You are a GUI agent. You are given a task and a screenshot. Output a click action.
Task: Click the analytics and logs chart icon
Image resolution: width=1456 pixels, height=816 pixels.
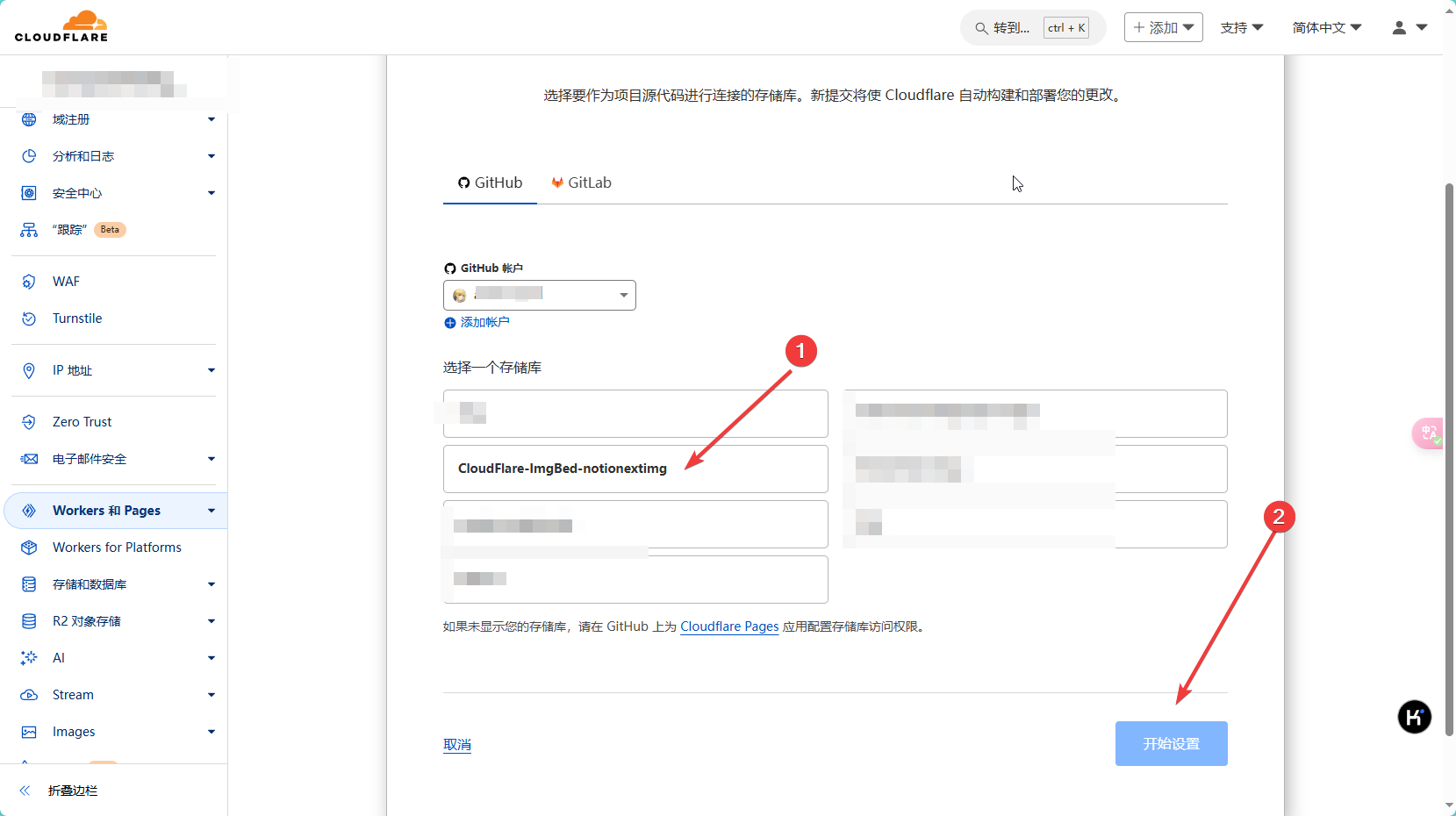point(29,156)
